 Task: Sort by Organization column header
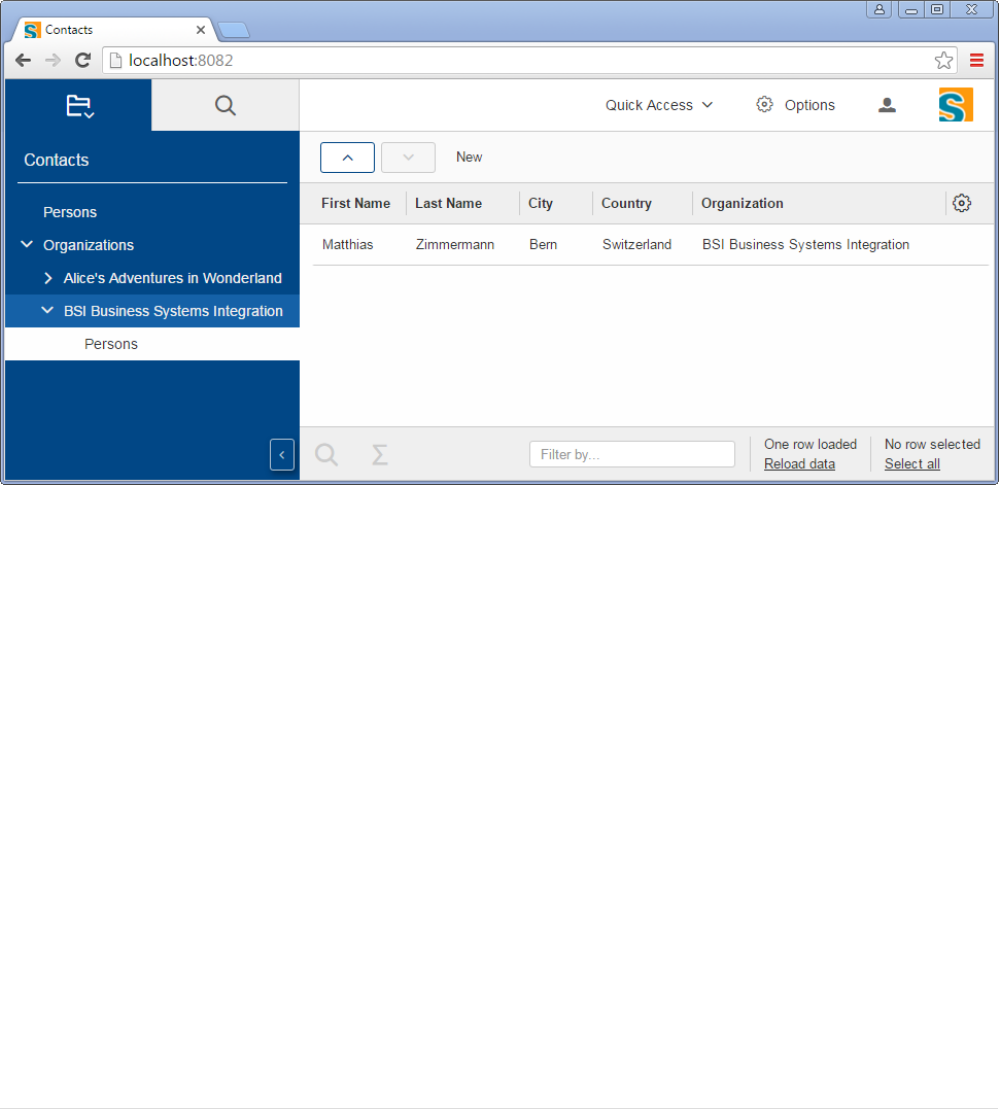click(742, 203)
